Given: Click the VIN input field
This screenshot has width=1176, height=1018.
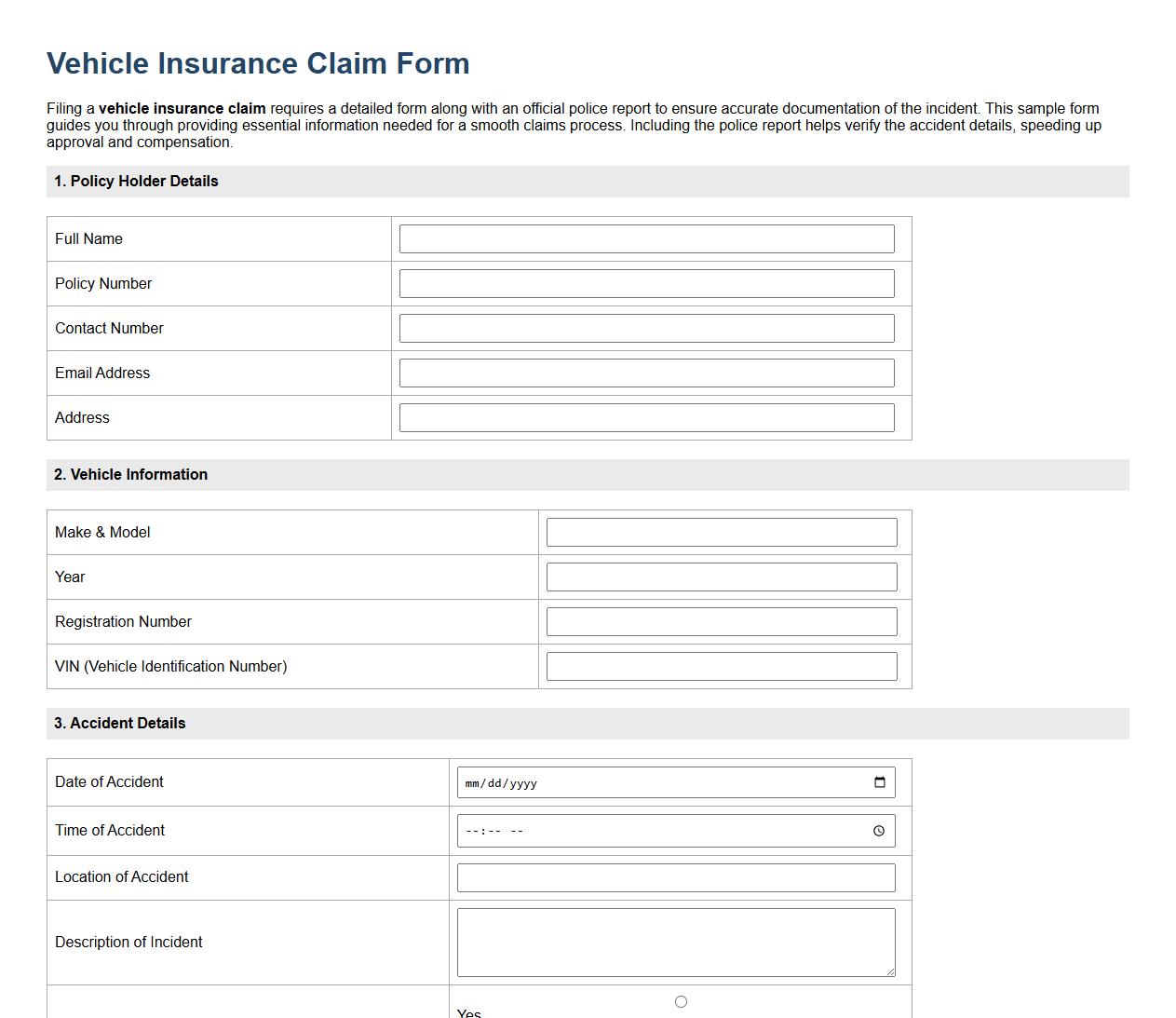Looking at the screenshot, I should coord(722,666).
